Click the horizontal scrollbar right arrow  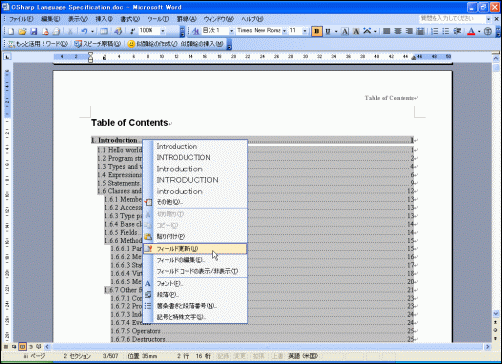click(x=488, y=347)
